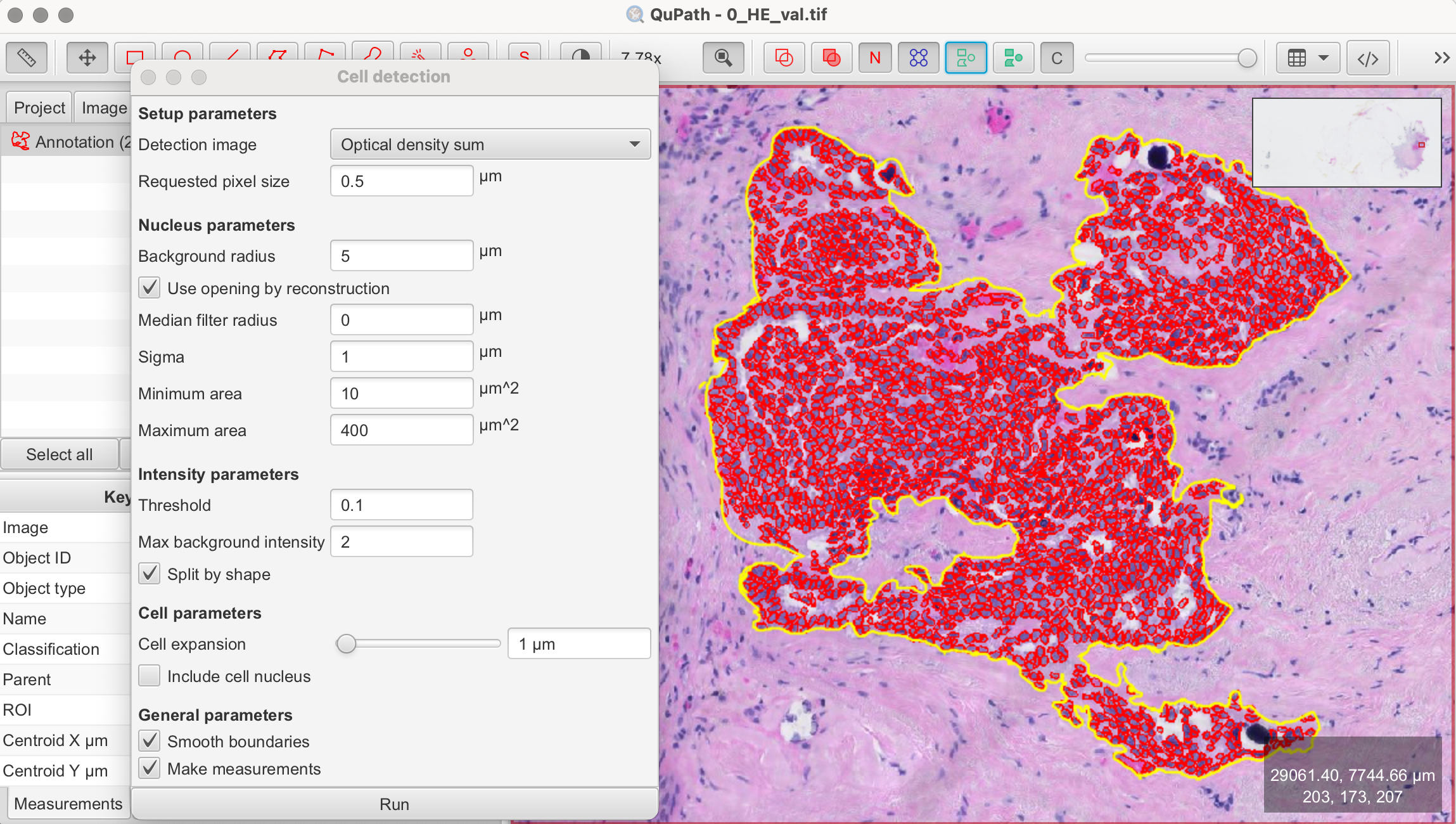Click the Zoom to fit magnifier icon

point(723,58)
